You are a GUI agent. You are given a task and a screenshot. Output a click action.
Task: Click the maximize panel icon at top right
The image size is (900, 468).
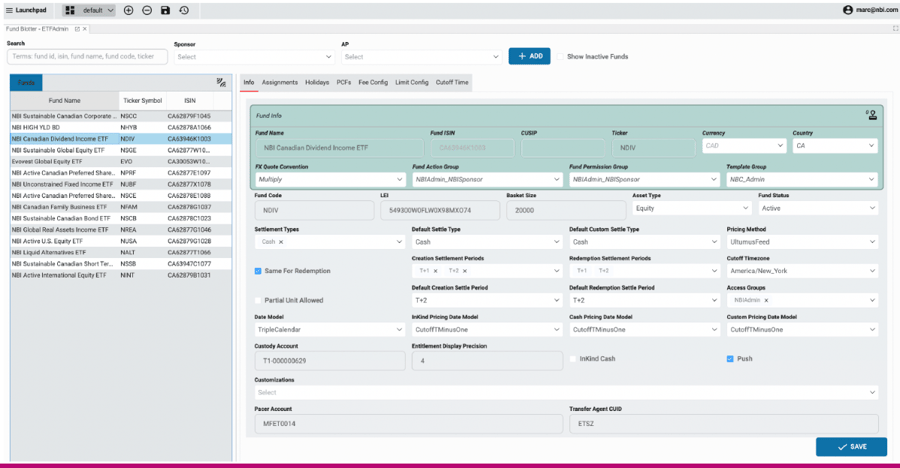895,28
